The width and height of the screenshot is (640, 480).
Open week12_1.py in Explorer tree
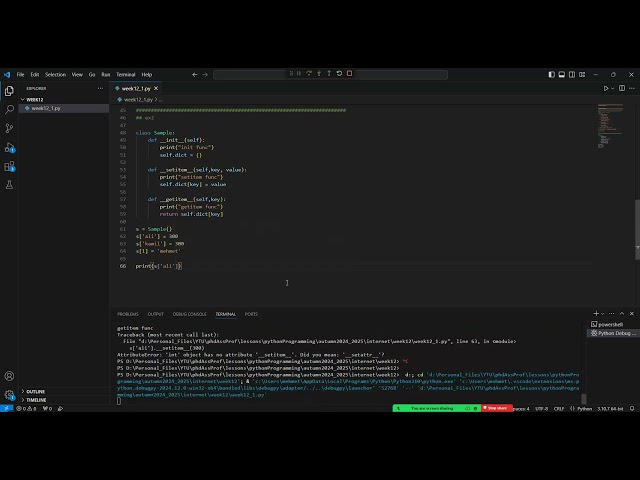[46, 108]
